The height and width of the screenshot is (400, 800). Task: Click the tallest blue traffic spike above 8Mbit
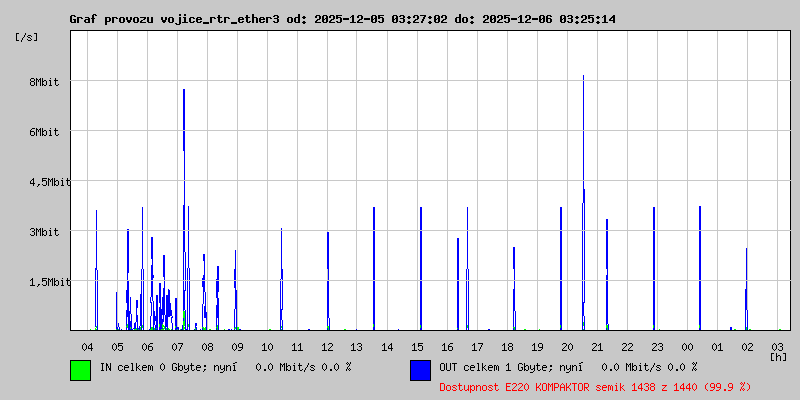coord(583,80)
